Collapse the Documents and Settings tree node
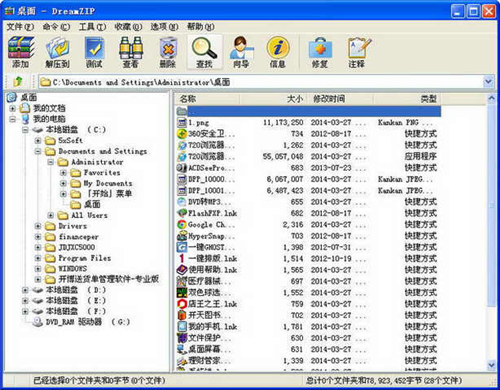Viewport: 500px width, 390px height. (38, 151)
